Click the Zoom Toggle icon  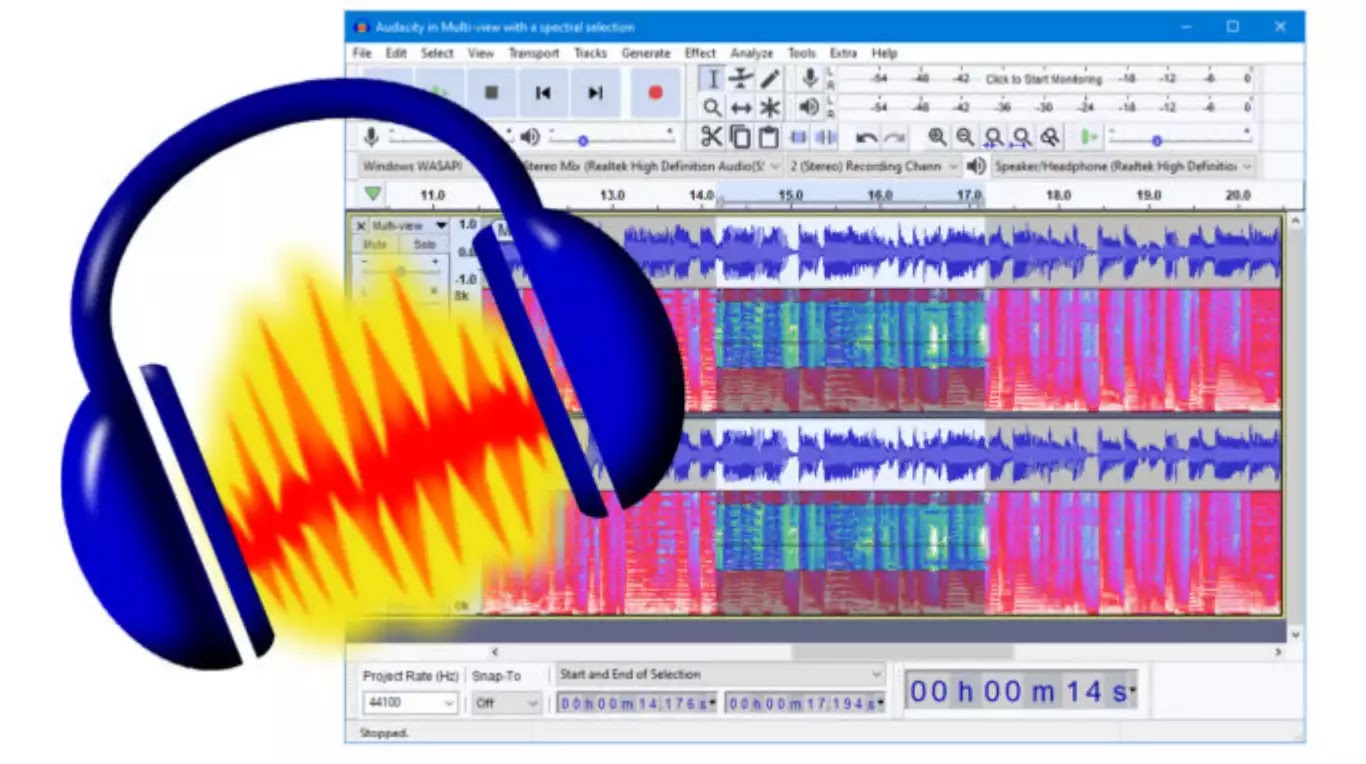[x=1049, y=137]
